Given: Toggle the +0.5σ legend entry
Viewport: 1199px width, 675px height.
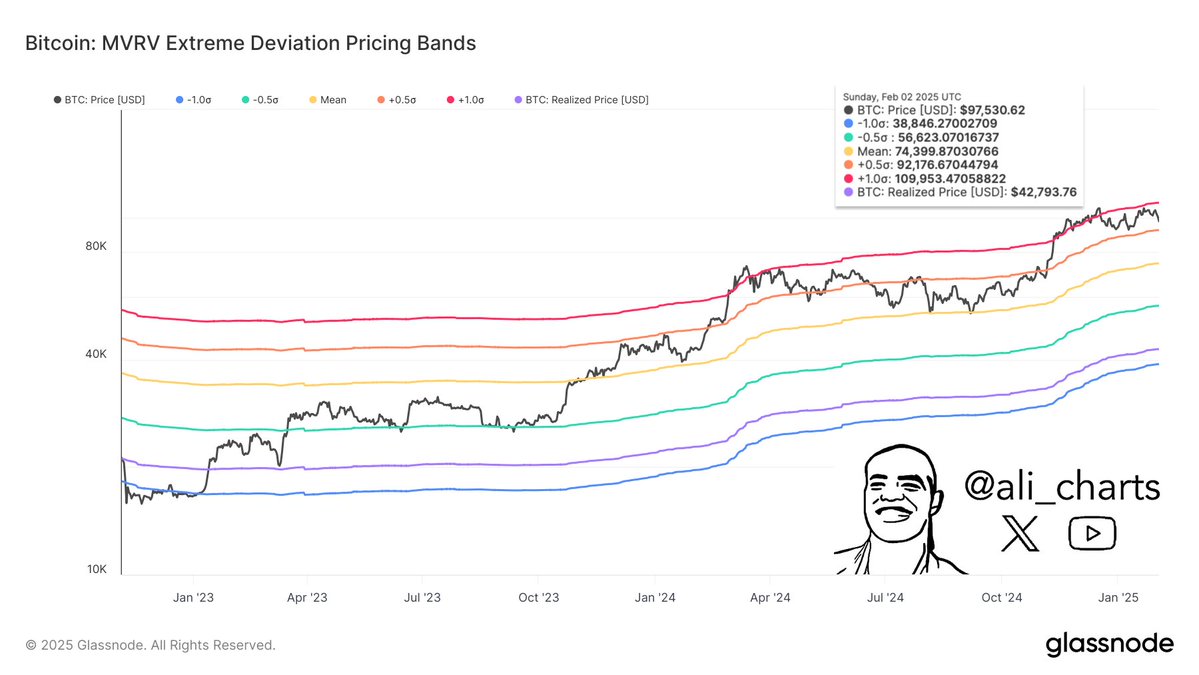Looking at the screenshot, I should [x=400, y=100].
